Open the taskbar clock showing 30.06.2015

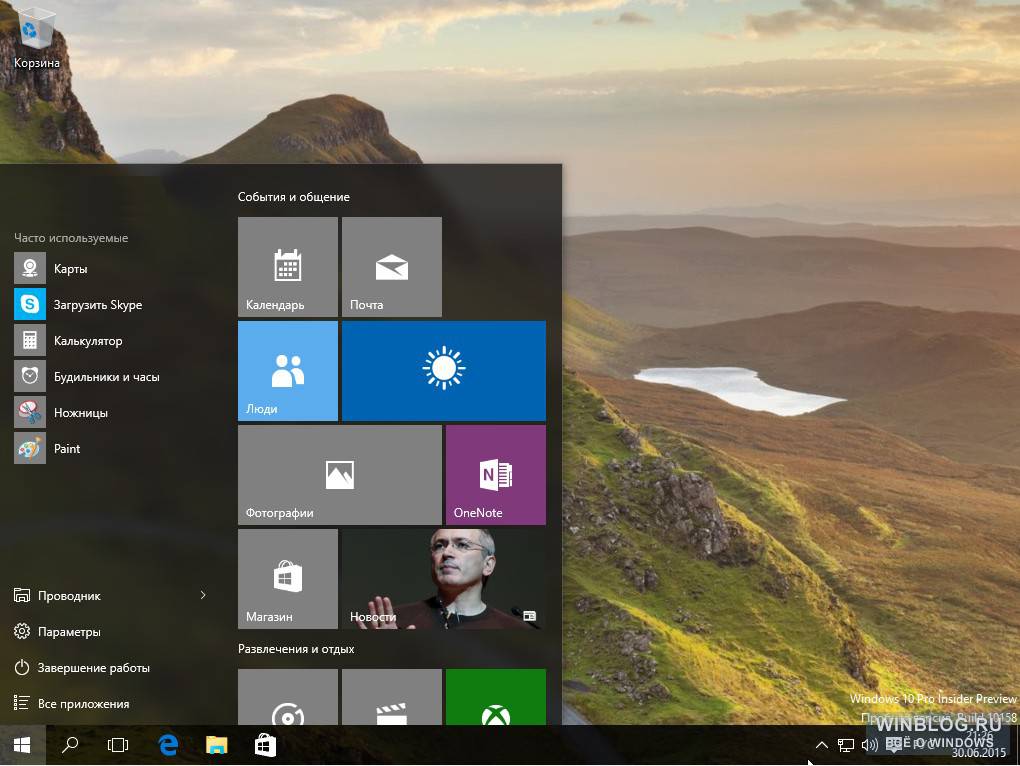click(x=979, y=745)
